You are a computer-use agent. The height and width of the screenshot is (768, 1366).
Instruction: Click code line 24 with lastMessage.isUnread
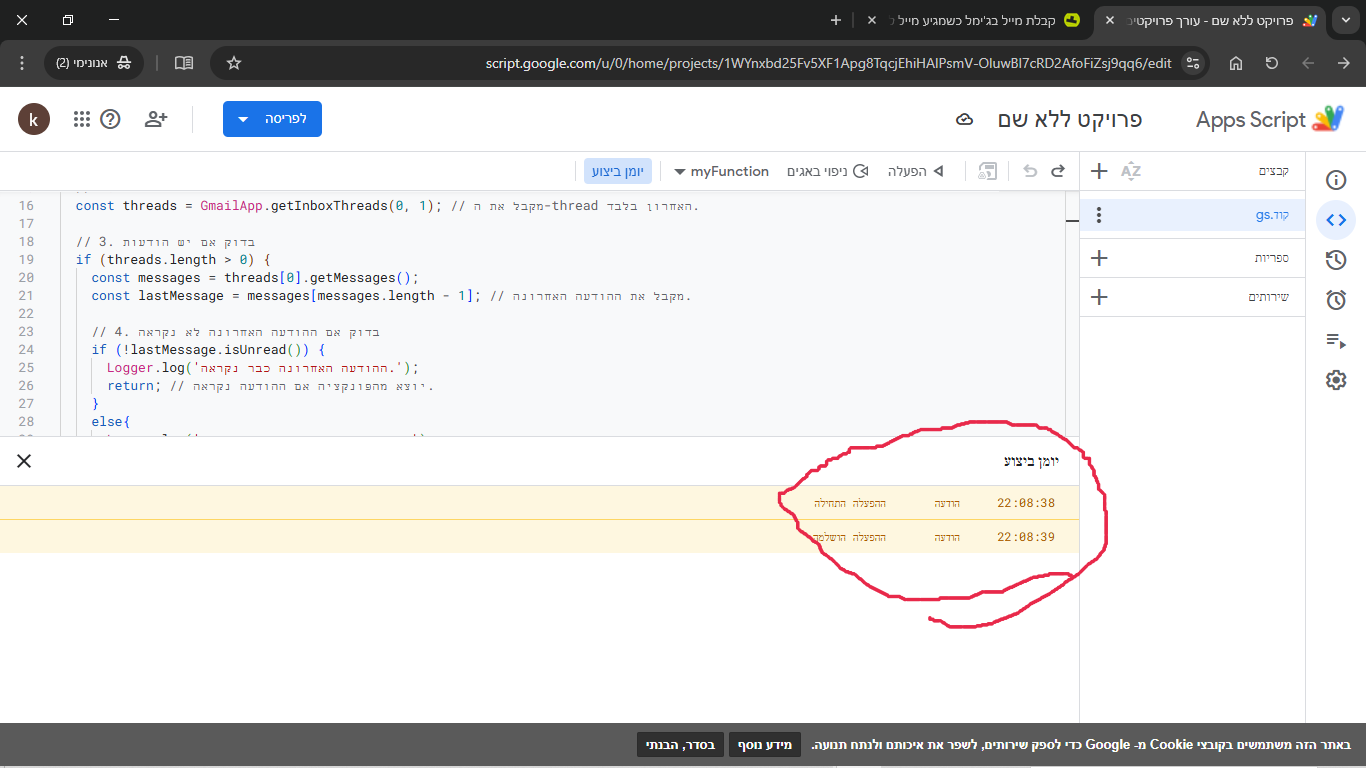coord(208,350)
